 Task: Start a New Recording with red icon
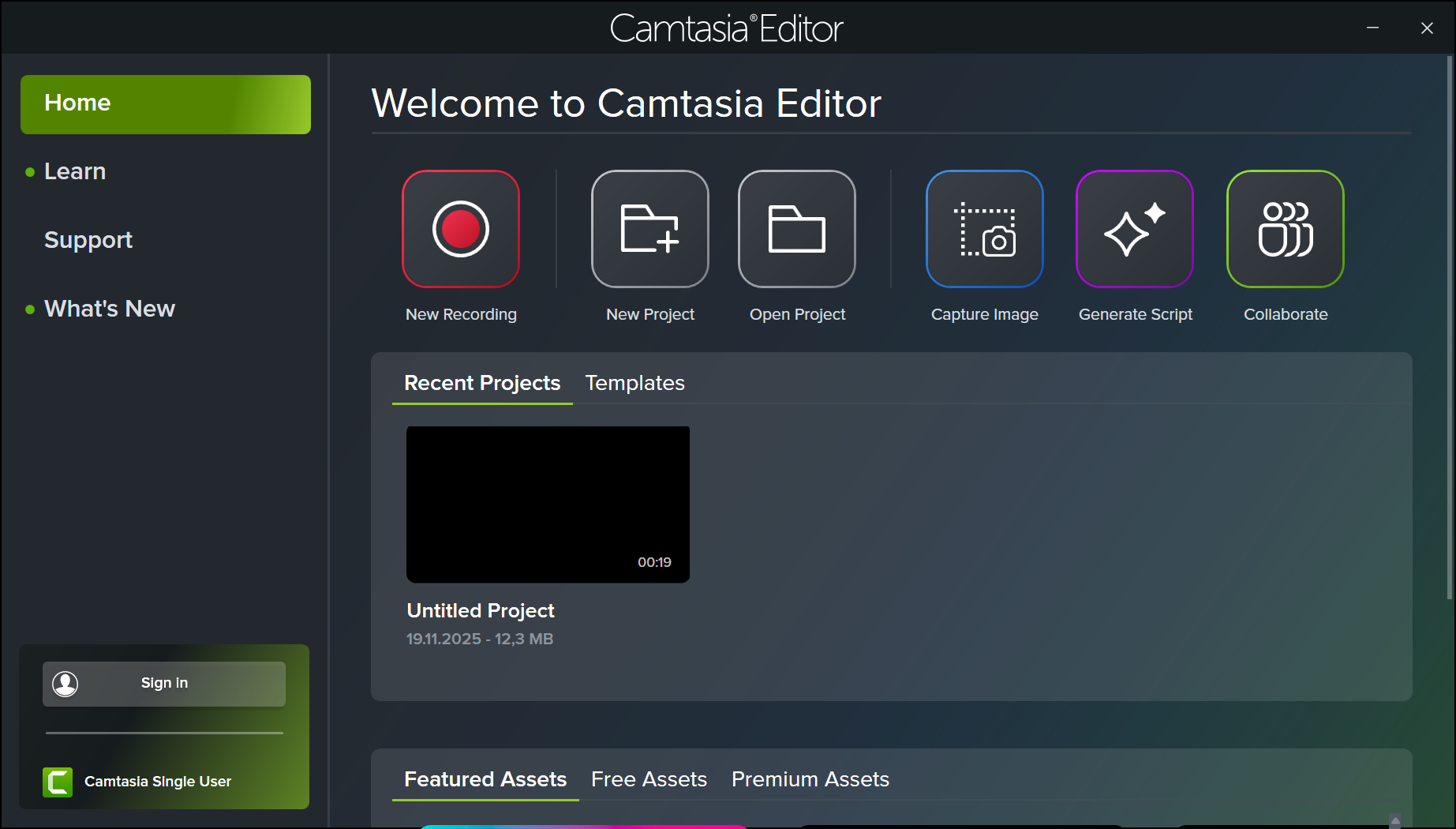[x=461, y=229]
